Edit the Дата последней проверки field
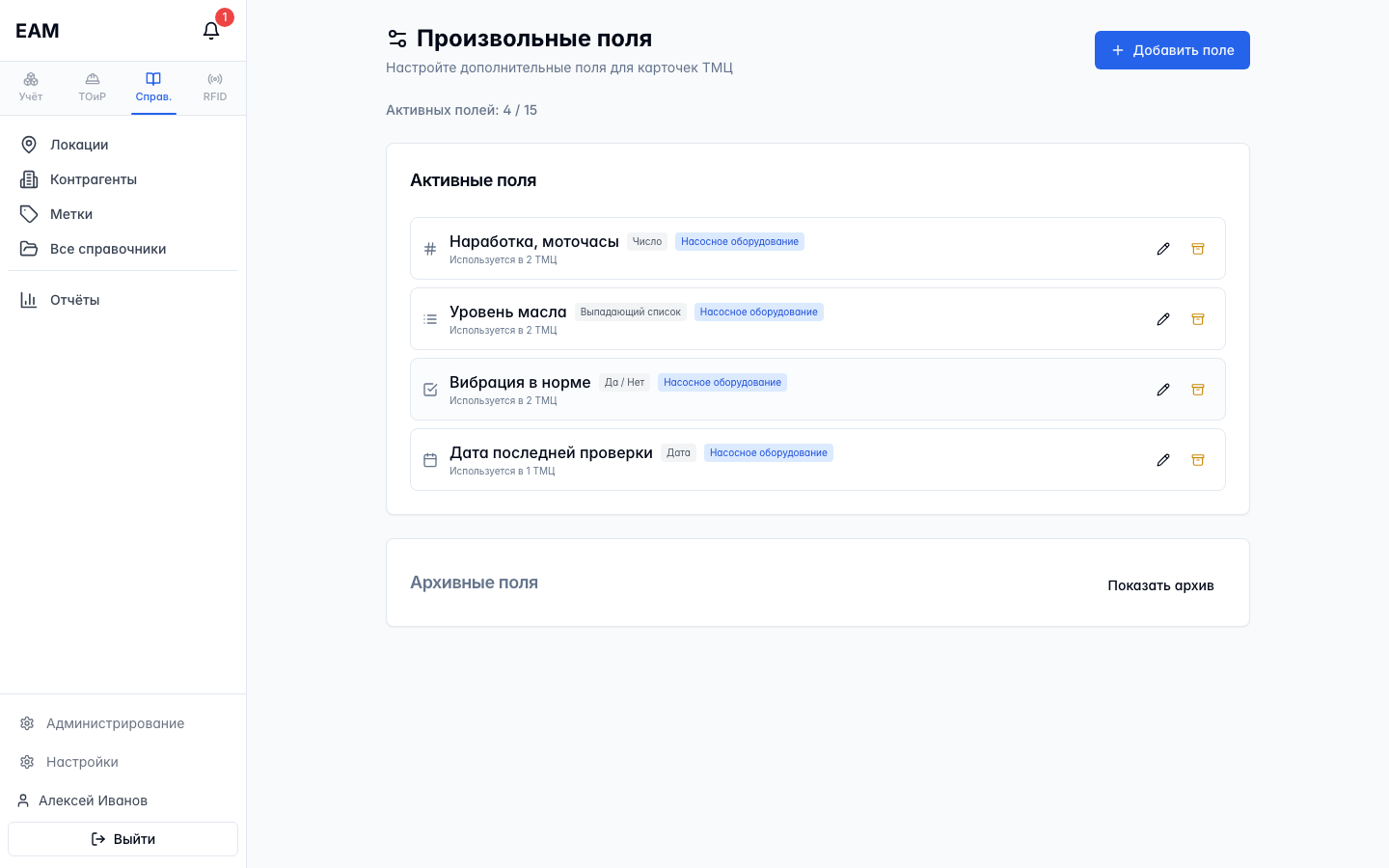 [1163, 460]
